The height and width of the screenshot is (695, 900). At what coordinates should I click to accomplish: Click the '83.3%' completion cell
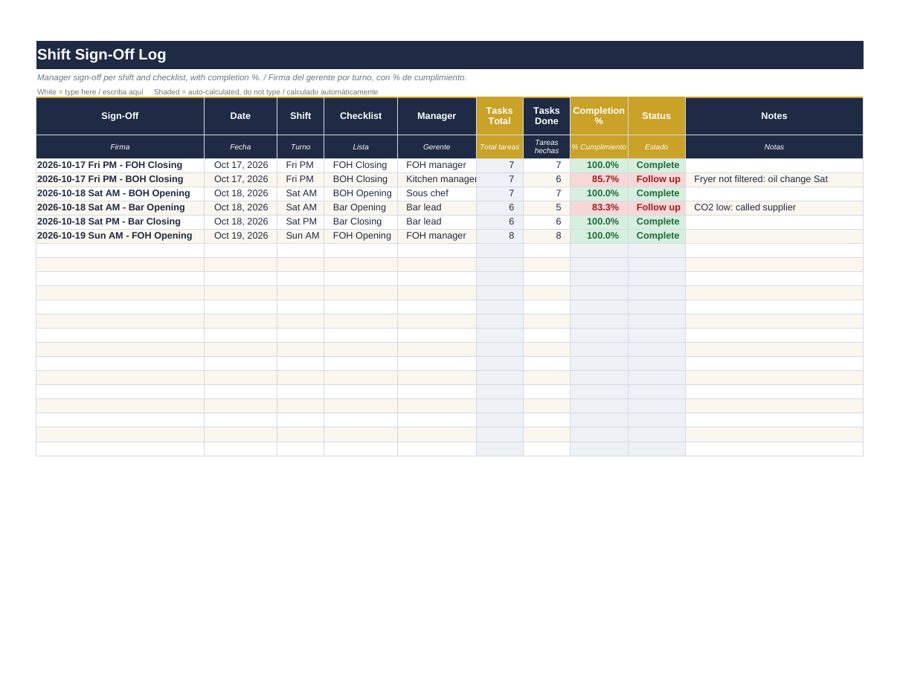(x=599, y=207)
